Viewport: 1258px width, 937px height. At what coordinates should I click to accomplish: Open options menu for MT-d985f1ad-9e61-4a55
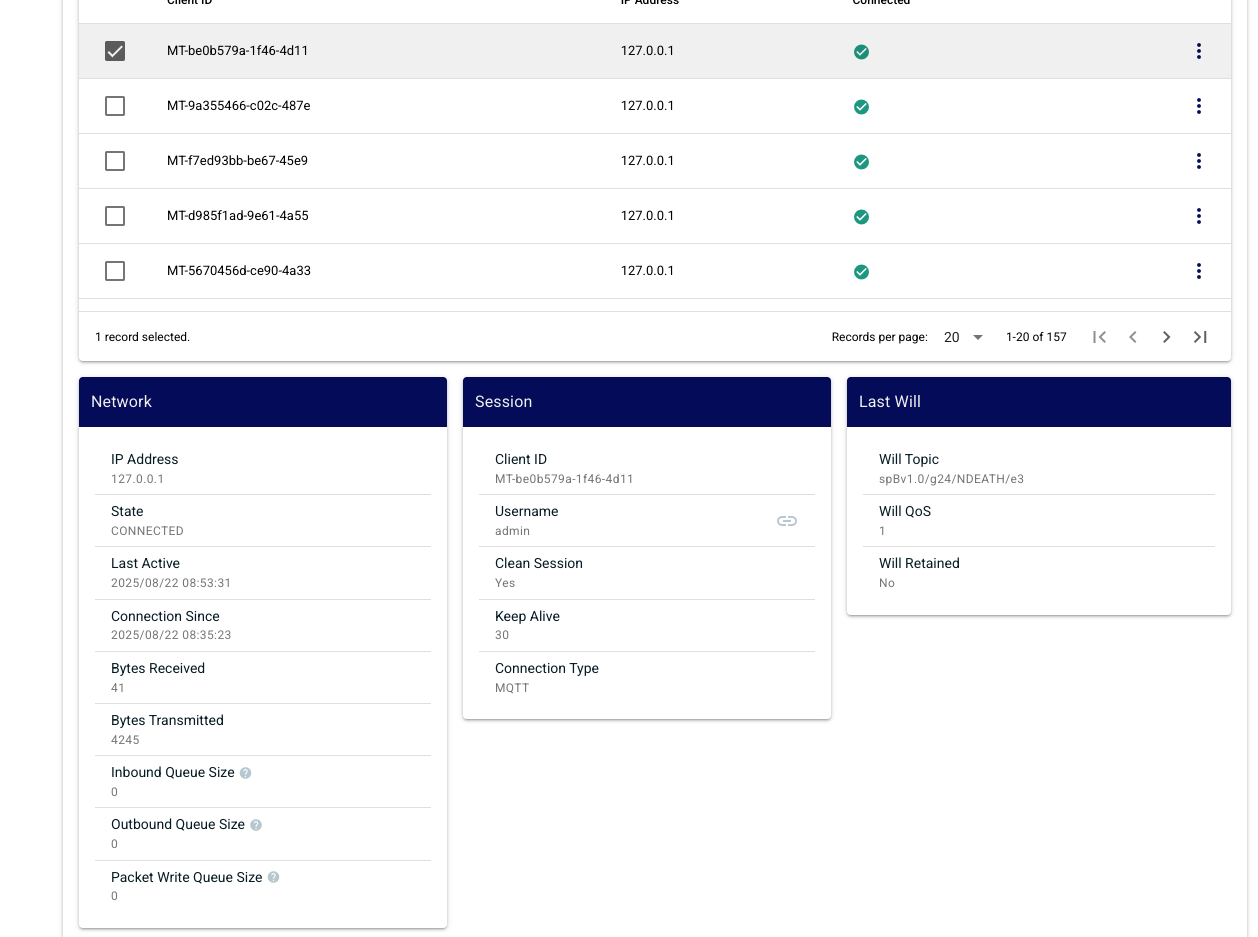(1198, 216)
